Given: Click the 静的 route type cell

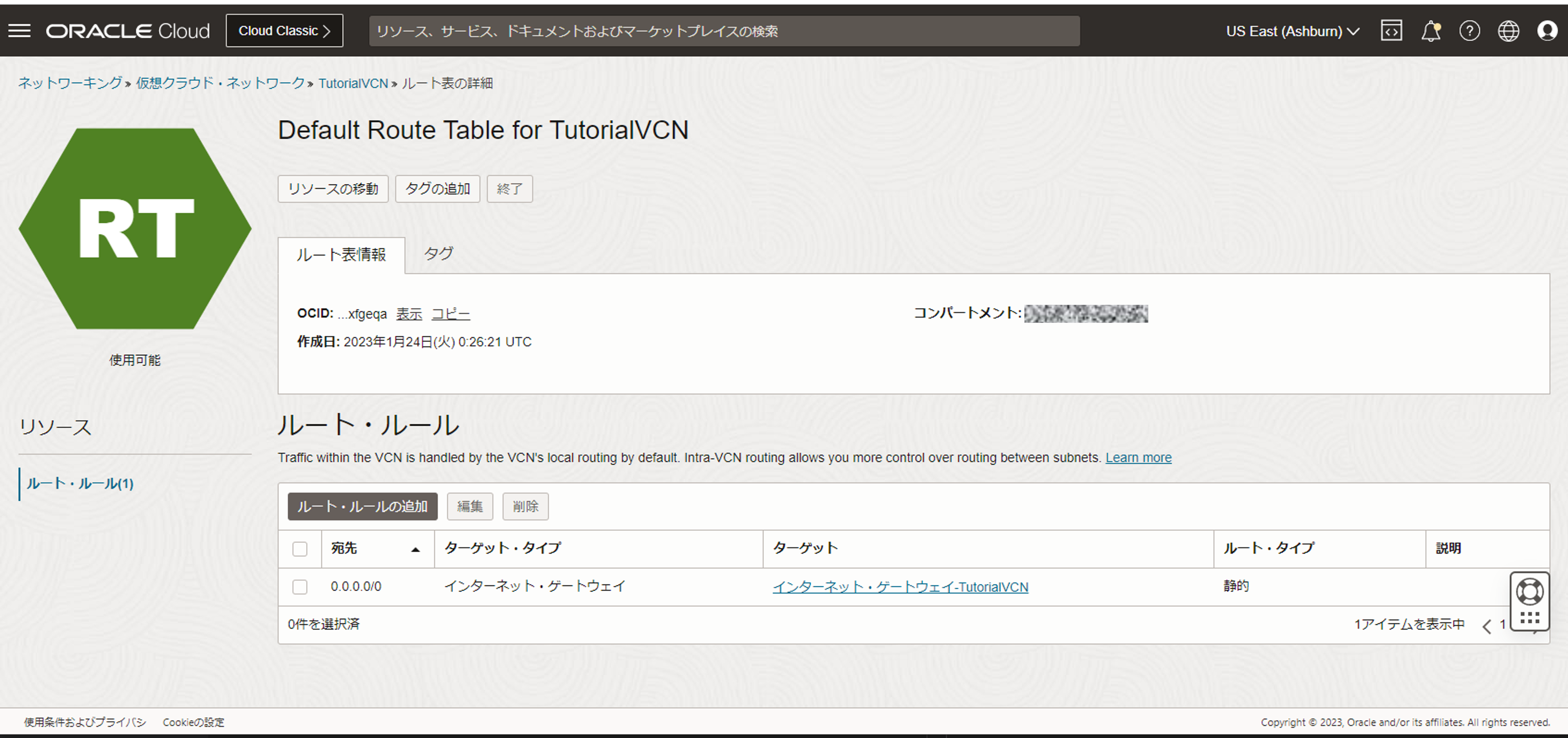Looking at the screenshot, I should [1236, 586].
